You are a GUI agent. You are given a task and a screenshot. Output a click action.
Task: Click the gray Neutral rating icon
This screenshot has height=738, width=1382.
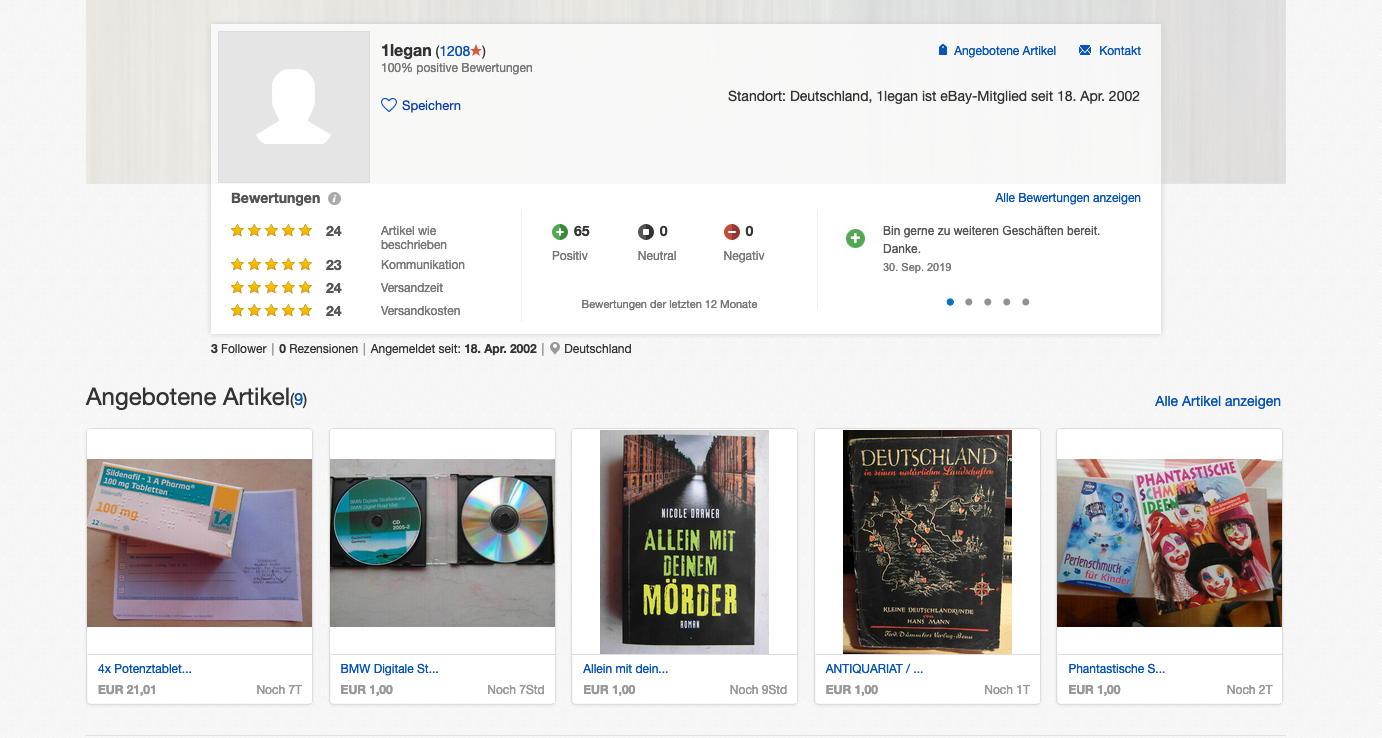click(x=646, y=232)
